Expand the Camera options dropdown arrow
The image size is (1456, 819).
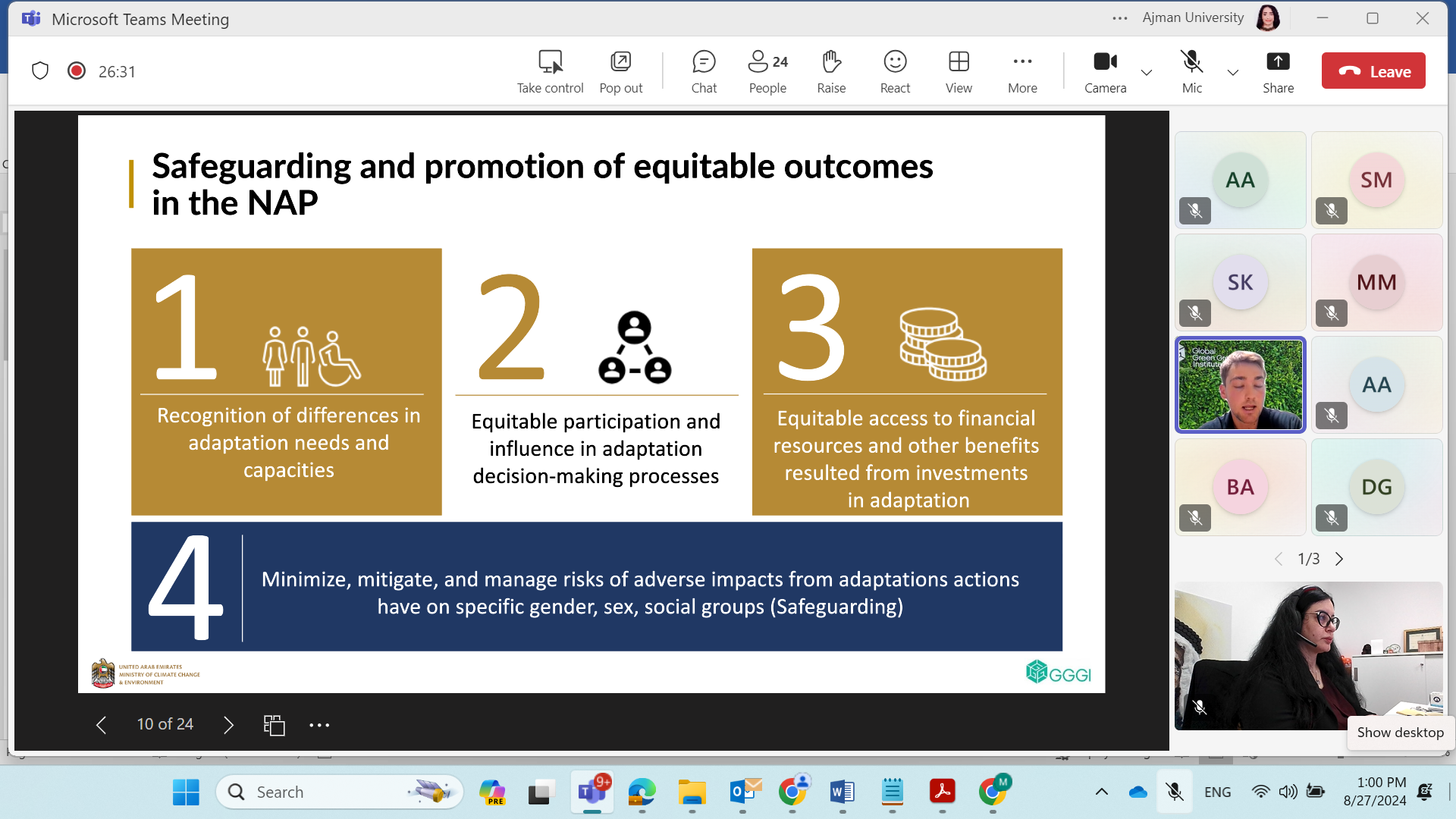pyautogui.click(x=1147, y=73)
